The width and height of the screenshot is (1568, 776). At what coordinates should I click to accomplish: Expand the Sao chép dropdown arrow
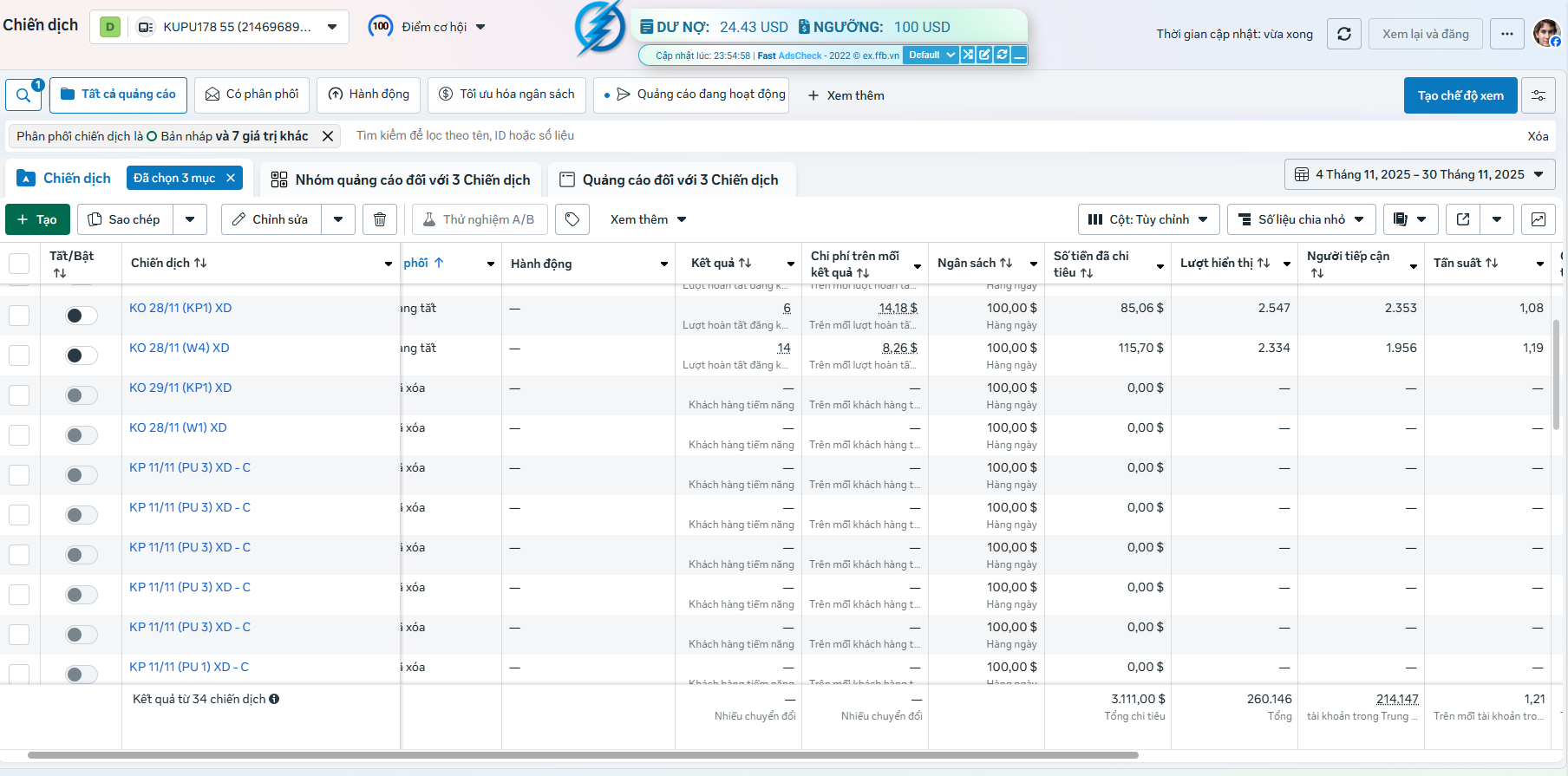point(190,219)
